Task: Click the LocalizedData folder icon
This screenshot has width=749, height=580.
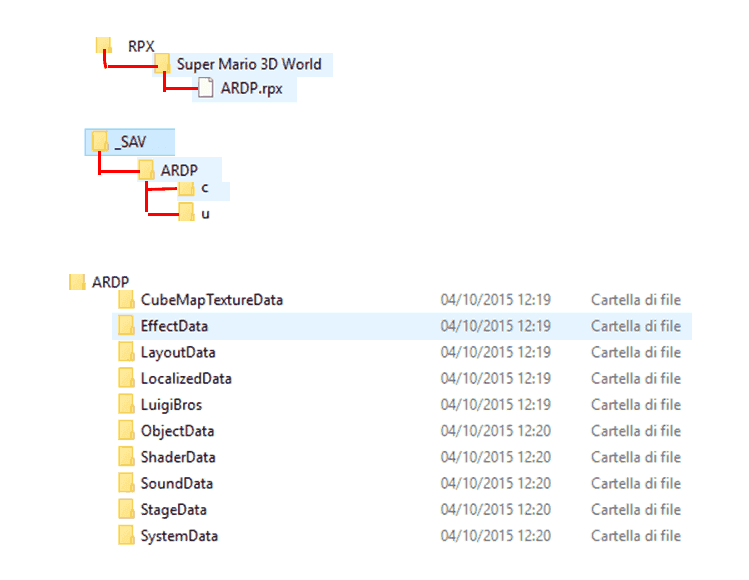Action: pos(126,378)
